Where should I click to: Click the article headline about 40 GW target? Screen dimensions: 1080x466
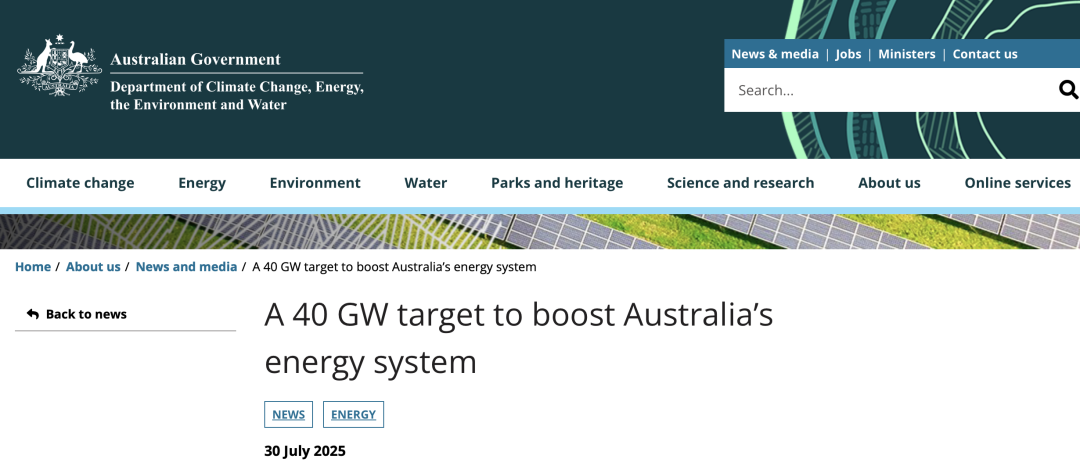(x=519, y=338)
